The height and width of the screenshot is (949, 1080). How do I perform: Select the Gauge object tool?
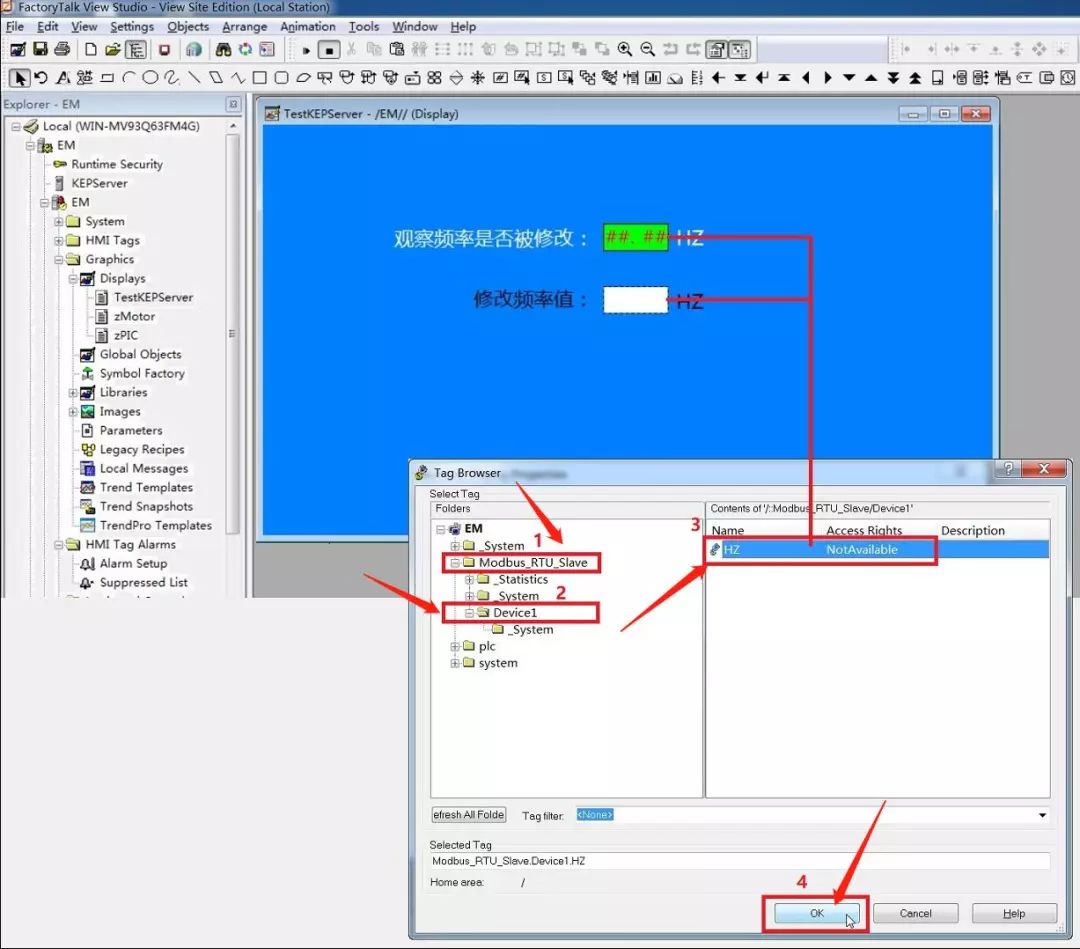(675, 78)
